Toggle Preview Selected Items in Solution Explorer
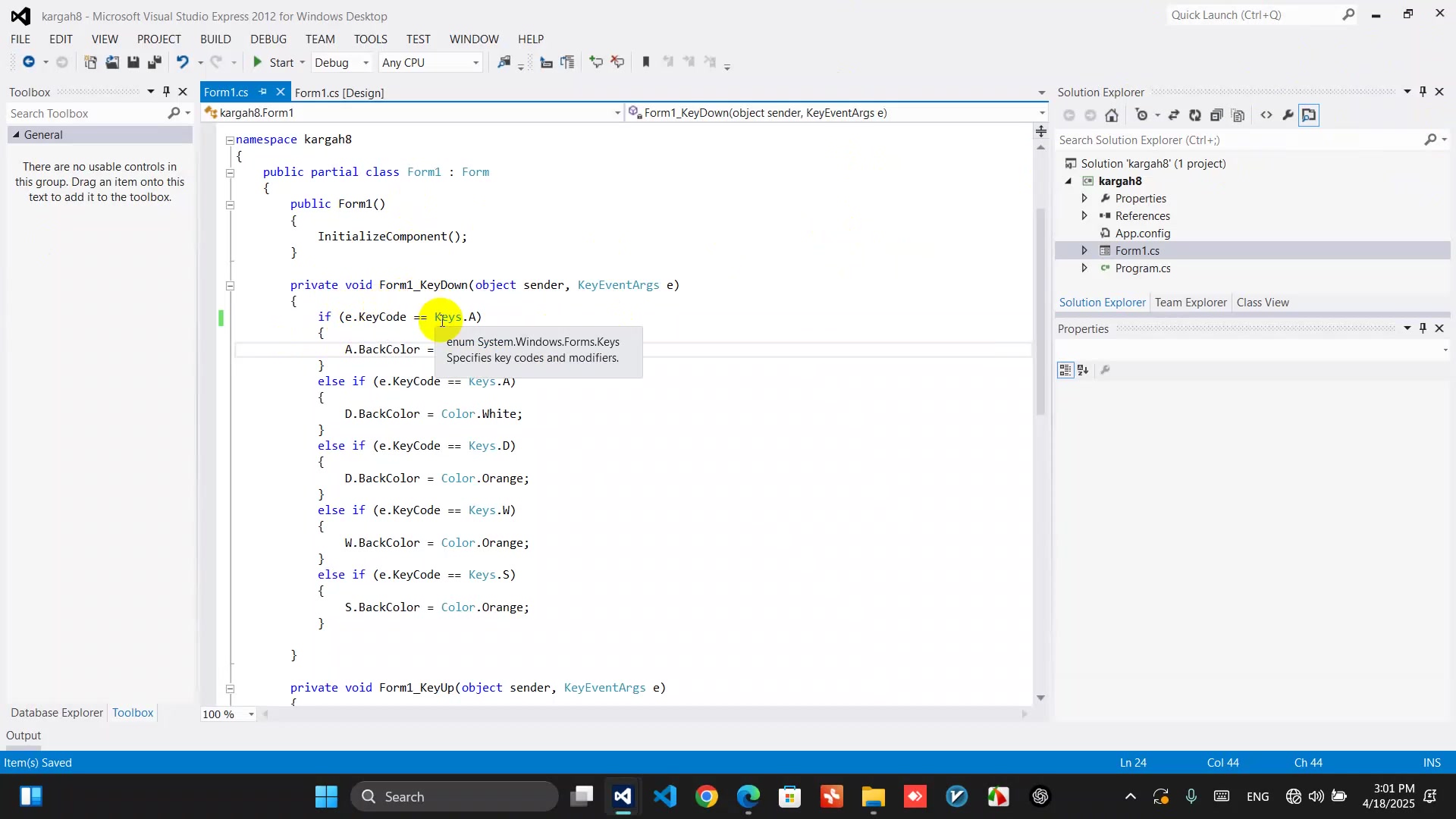Viewport: 1456px width, 819px height. (x=1310, y=115)
